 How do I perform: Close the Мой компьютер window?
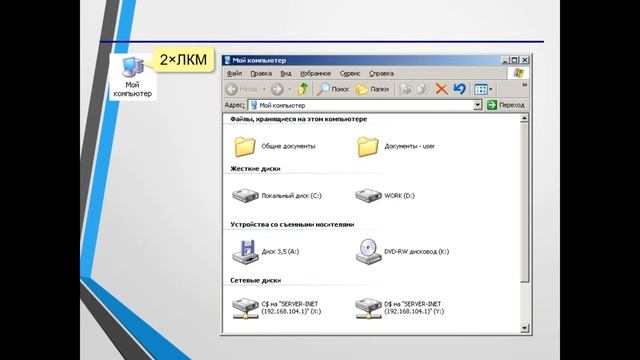point(525,60)
